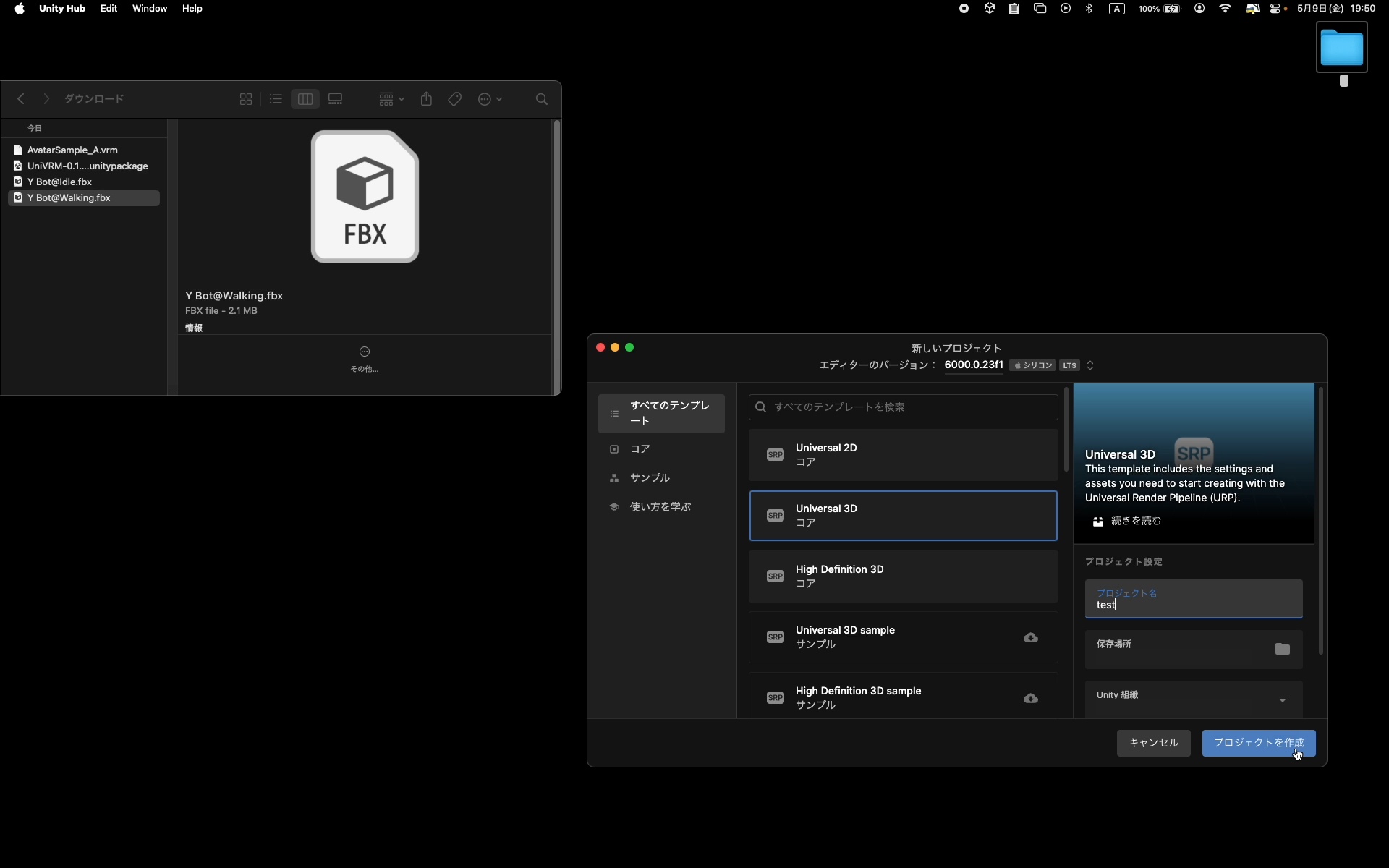Click the Bluetooth icon in menu bar
This screenshot has width=1389, height=868.
(1089, 9)
